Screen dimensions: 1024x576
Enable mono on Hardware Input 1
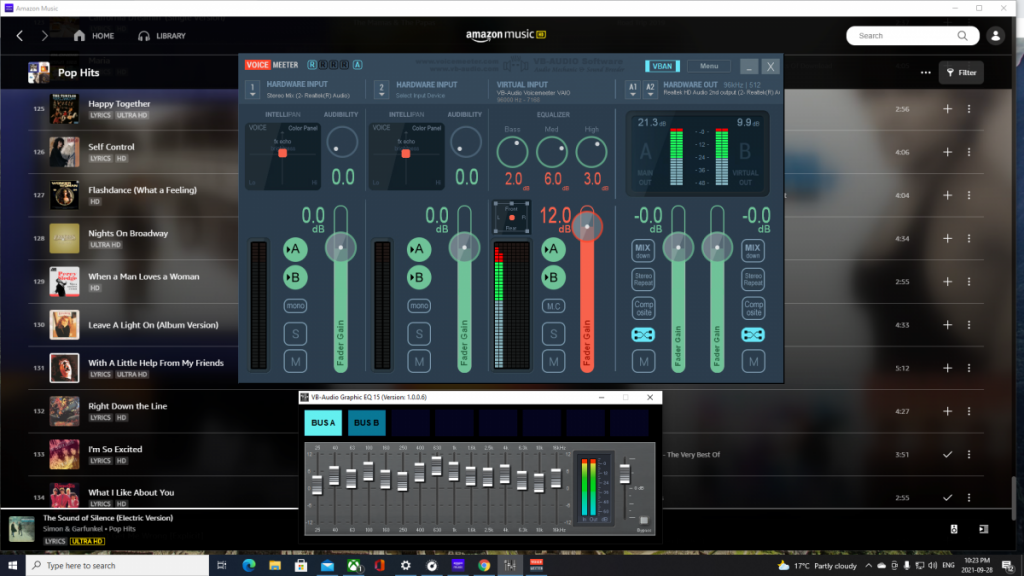[295, 306]
